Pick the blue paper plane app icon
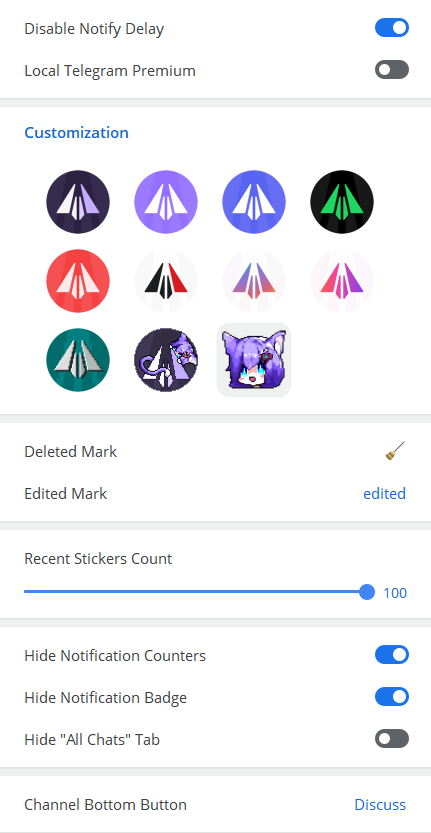Screen dimensions: 431x833 tap(254, 202)
